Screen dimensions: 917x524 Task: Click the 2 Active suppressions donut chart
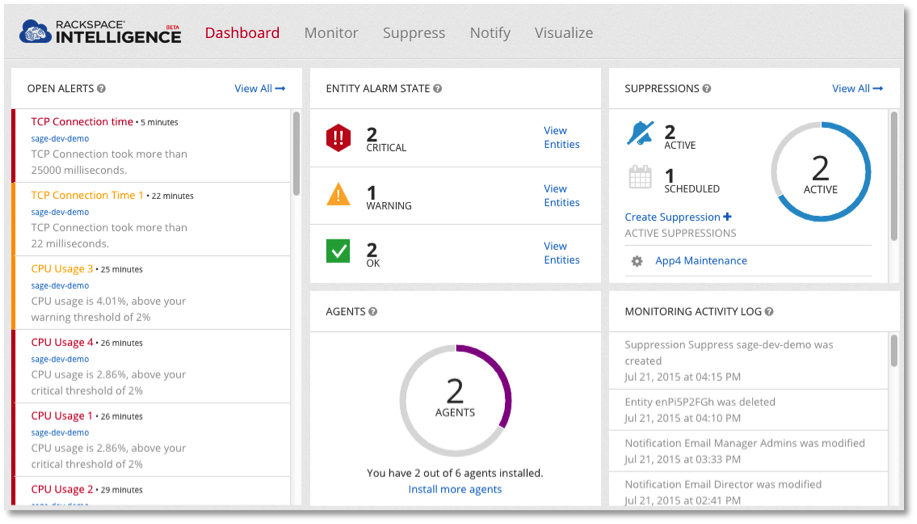pyautogui.click(x=821, y=172)
